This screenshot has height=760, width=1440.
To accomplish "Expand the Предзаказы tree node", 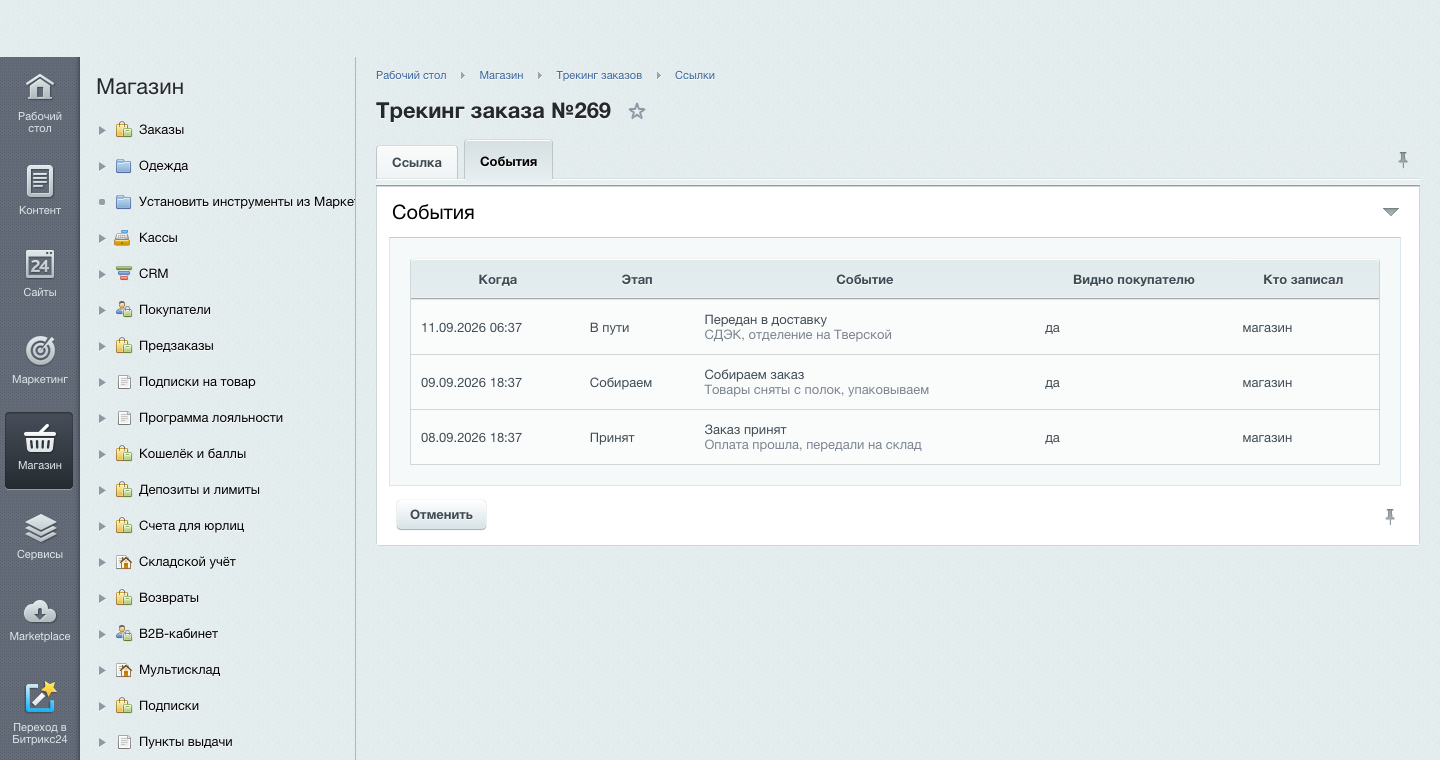I will [102, 346].
